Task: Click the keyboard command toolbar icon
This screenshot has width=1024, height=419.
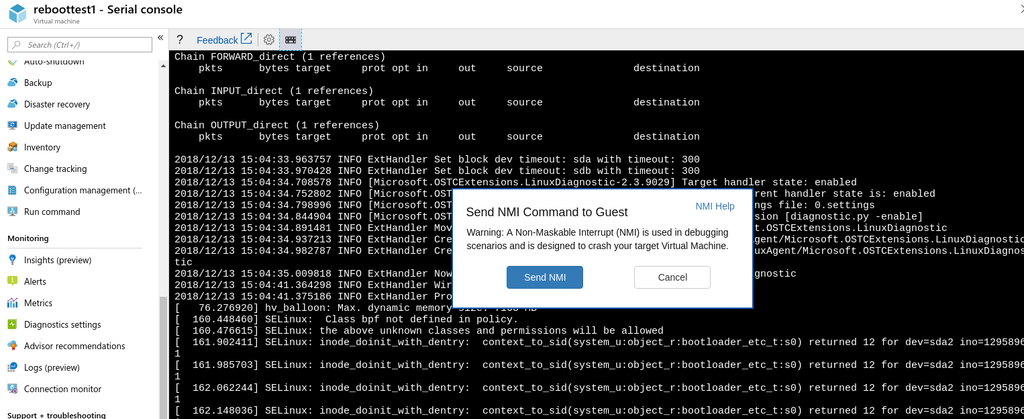Action: click(291, 40)
